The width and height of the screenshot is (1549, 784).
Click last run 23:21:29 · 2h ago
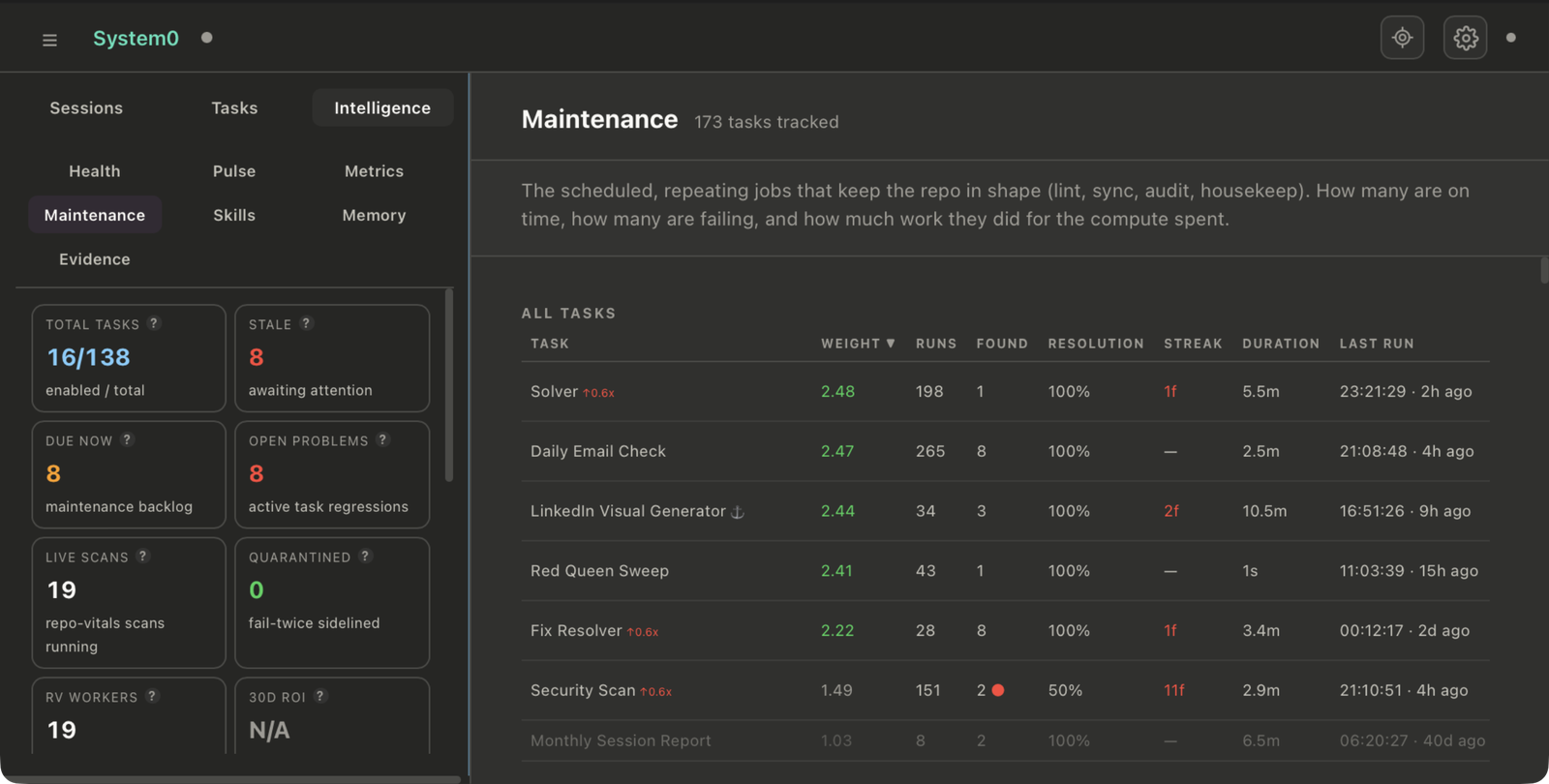1406,391
